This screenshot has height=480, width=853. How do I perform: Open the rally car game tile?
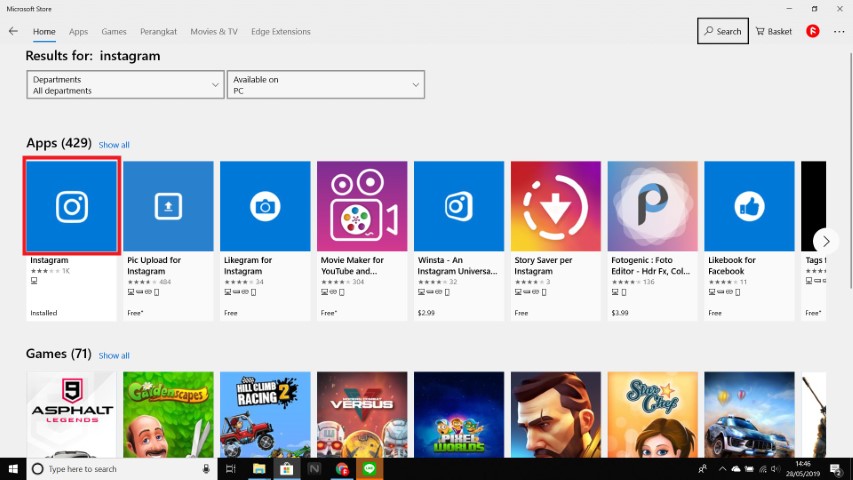point(749,414)
